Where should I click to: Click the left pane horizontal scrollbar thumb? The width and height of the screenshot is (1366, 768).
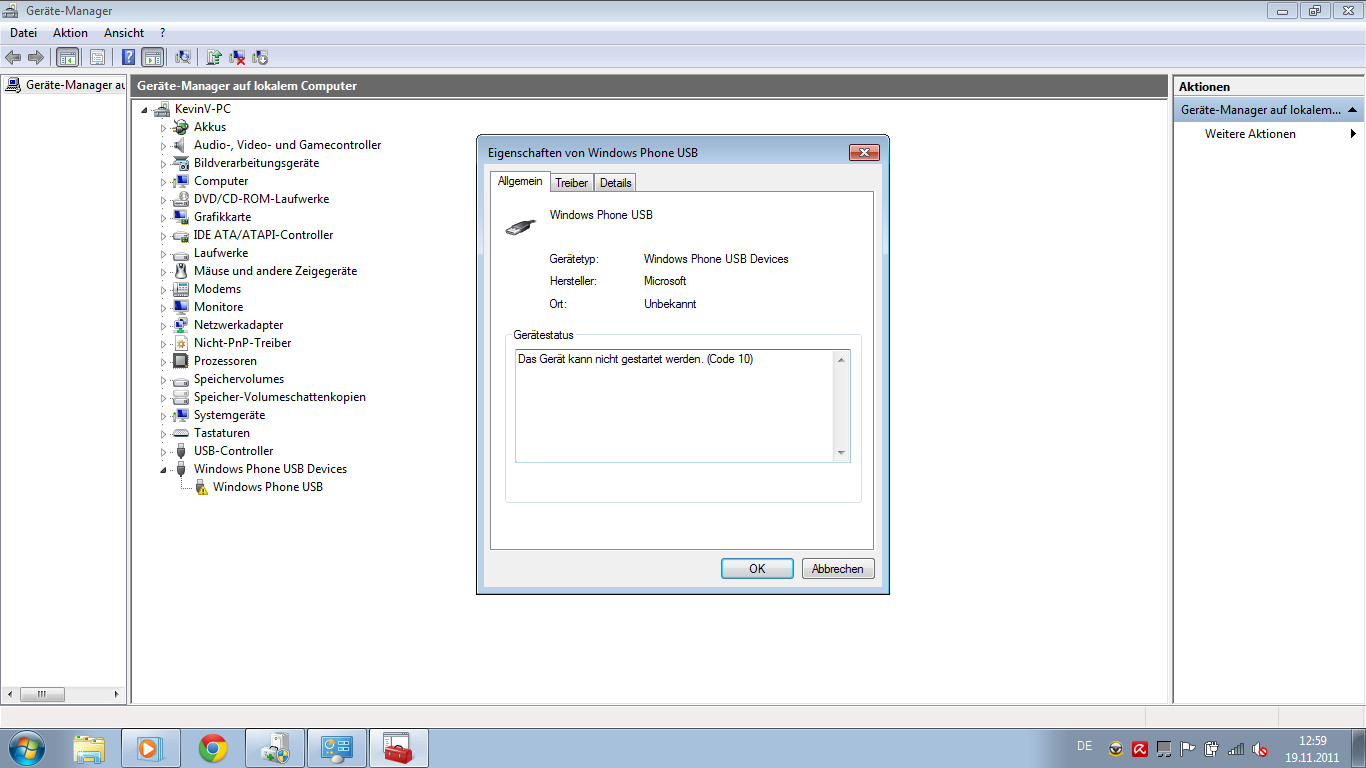(42, 694)
